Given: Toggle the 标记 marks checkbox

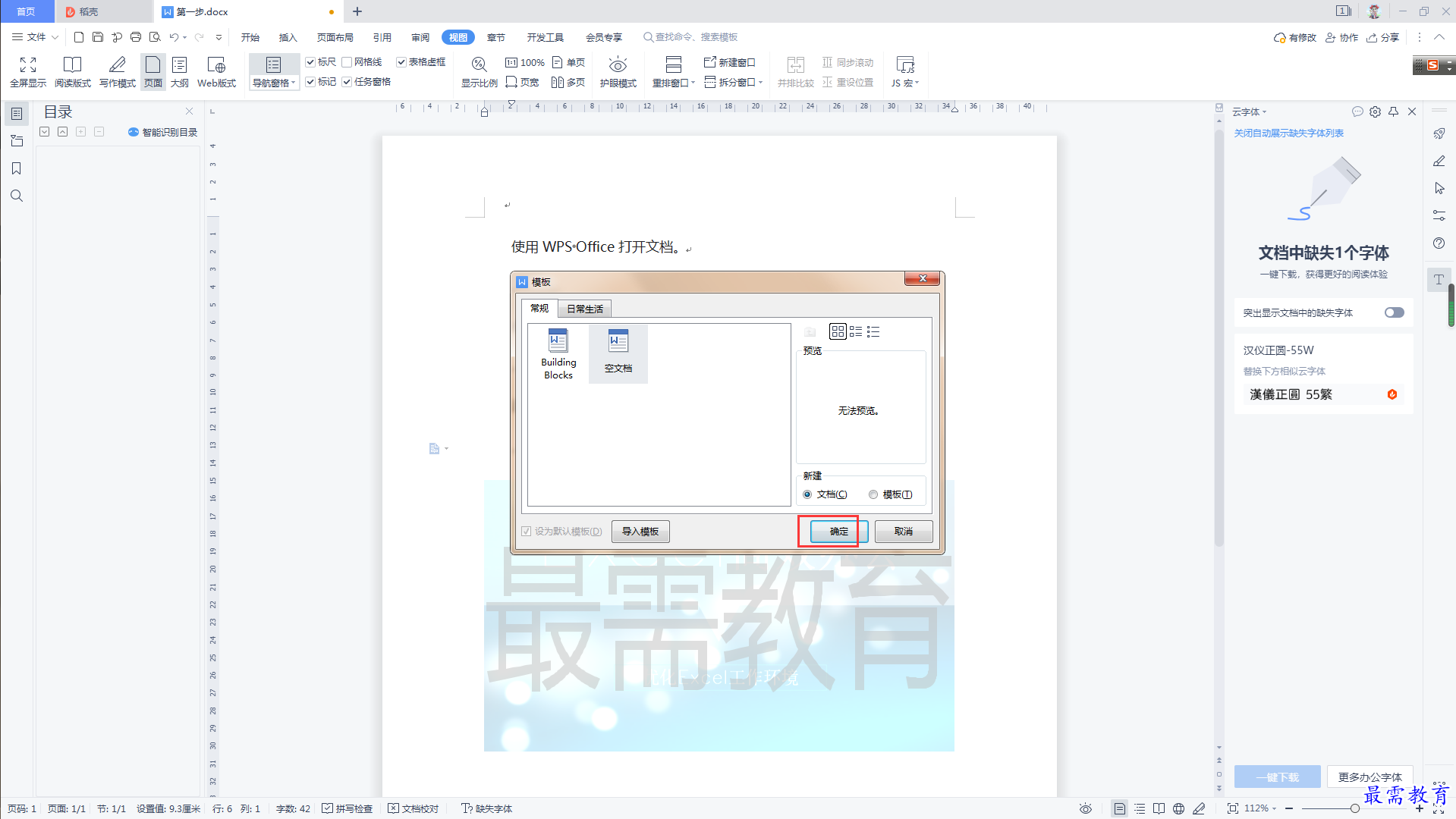Looking at the screenshot, I should point(310,82).
